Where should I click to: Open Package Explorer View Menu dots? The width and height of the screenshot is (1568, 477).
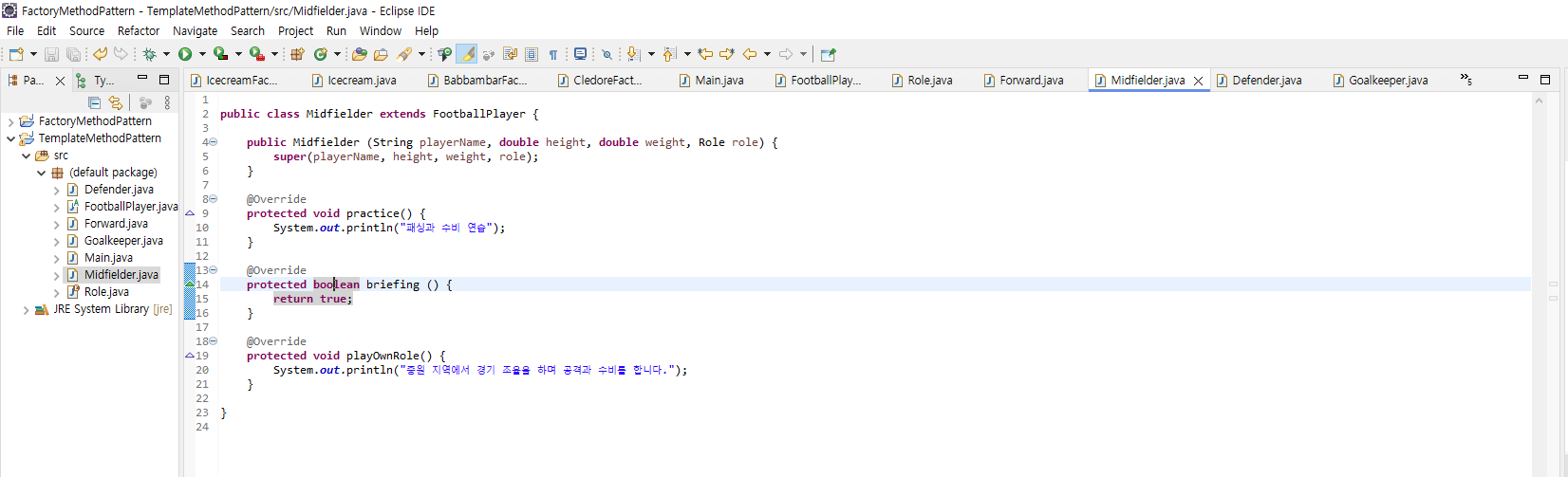(167, 102)
